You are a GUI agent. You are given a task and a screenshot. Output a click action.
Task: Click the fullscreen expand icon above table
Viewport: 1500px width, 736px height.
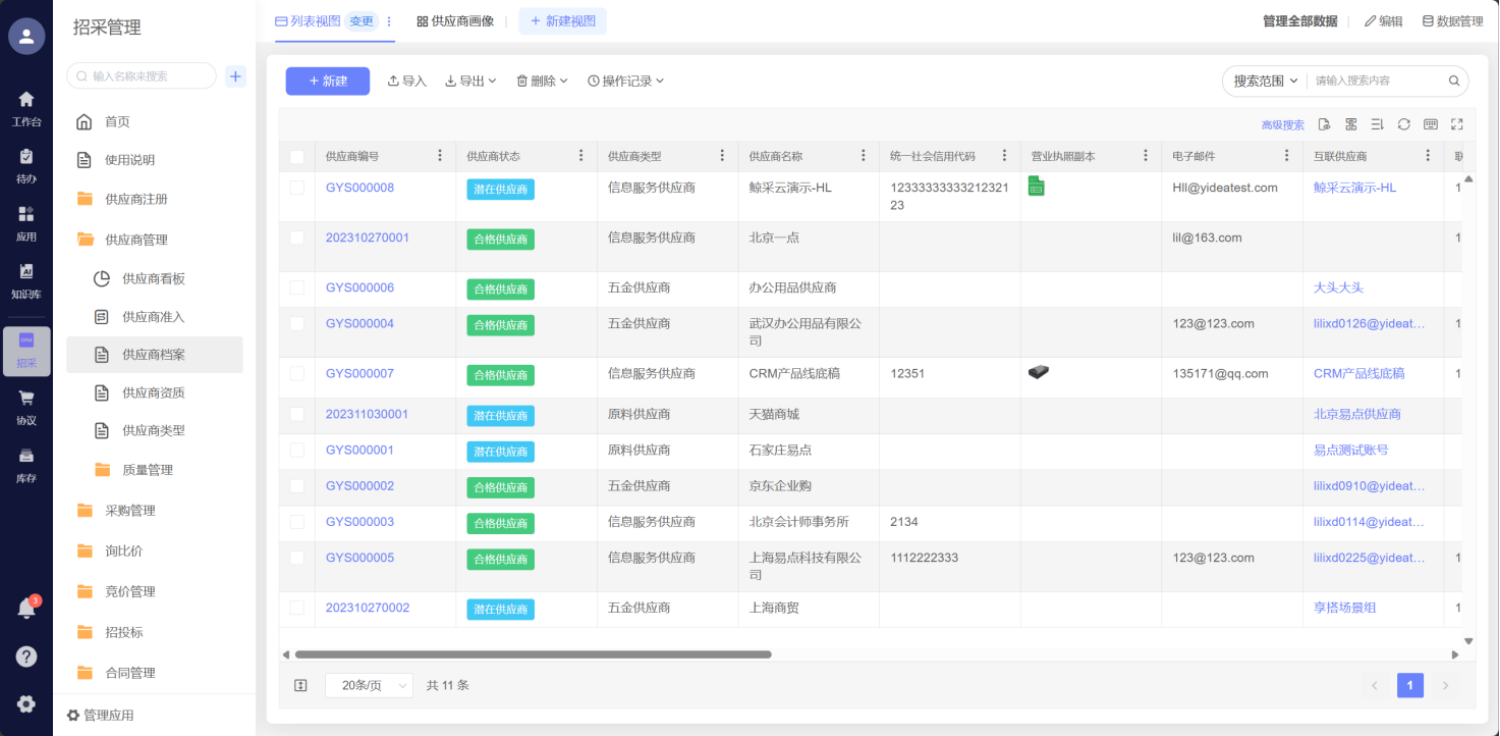click(x=1457, y=125)
